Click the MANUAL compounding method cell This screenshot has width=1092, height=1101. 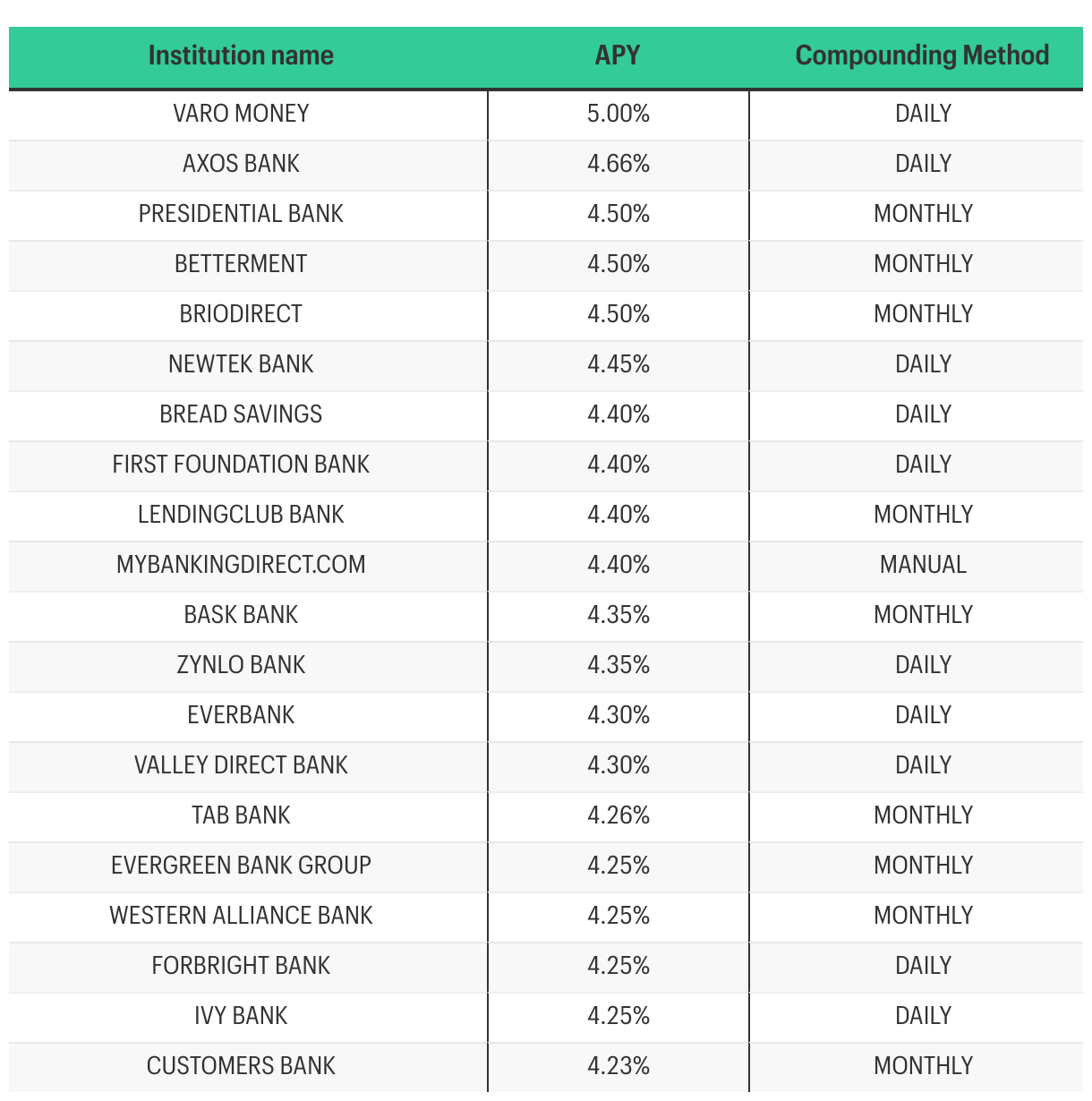point(923,565)
